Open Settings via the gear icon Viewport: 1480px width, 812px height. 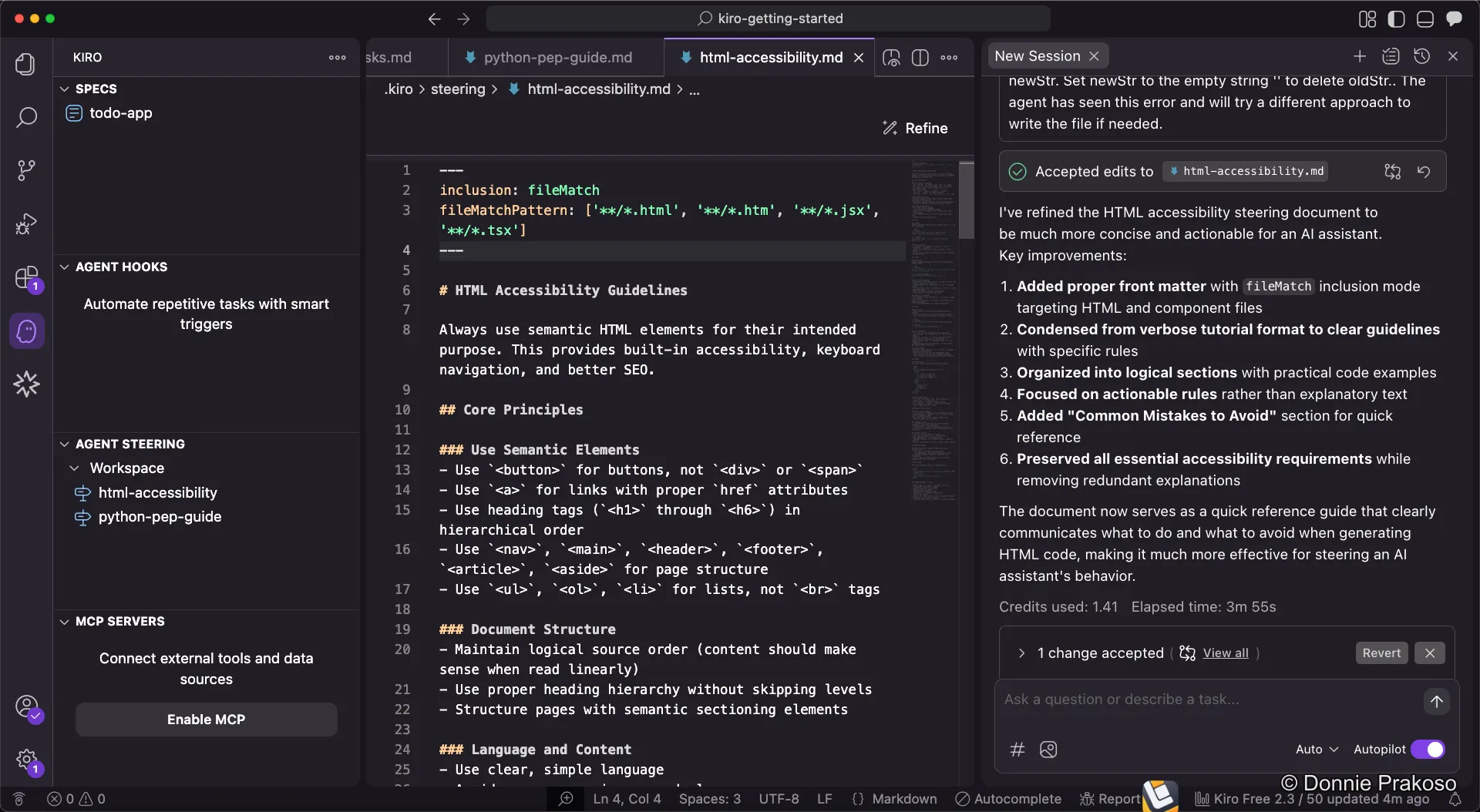(x=26, y=759)
